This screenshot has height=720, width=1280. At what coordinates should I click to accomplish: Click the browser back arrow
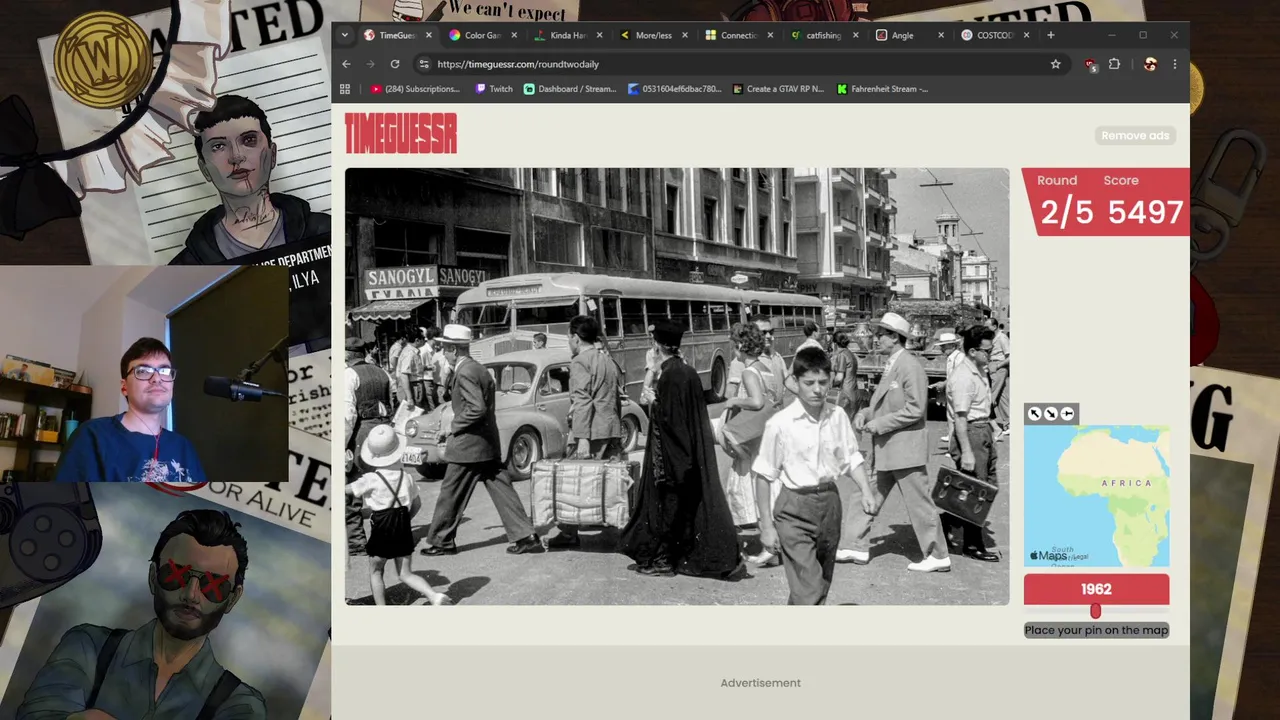click(x=346, y=64)
